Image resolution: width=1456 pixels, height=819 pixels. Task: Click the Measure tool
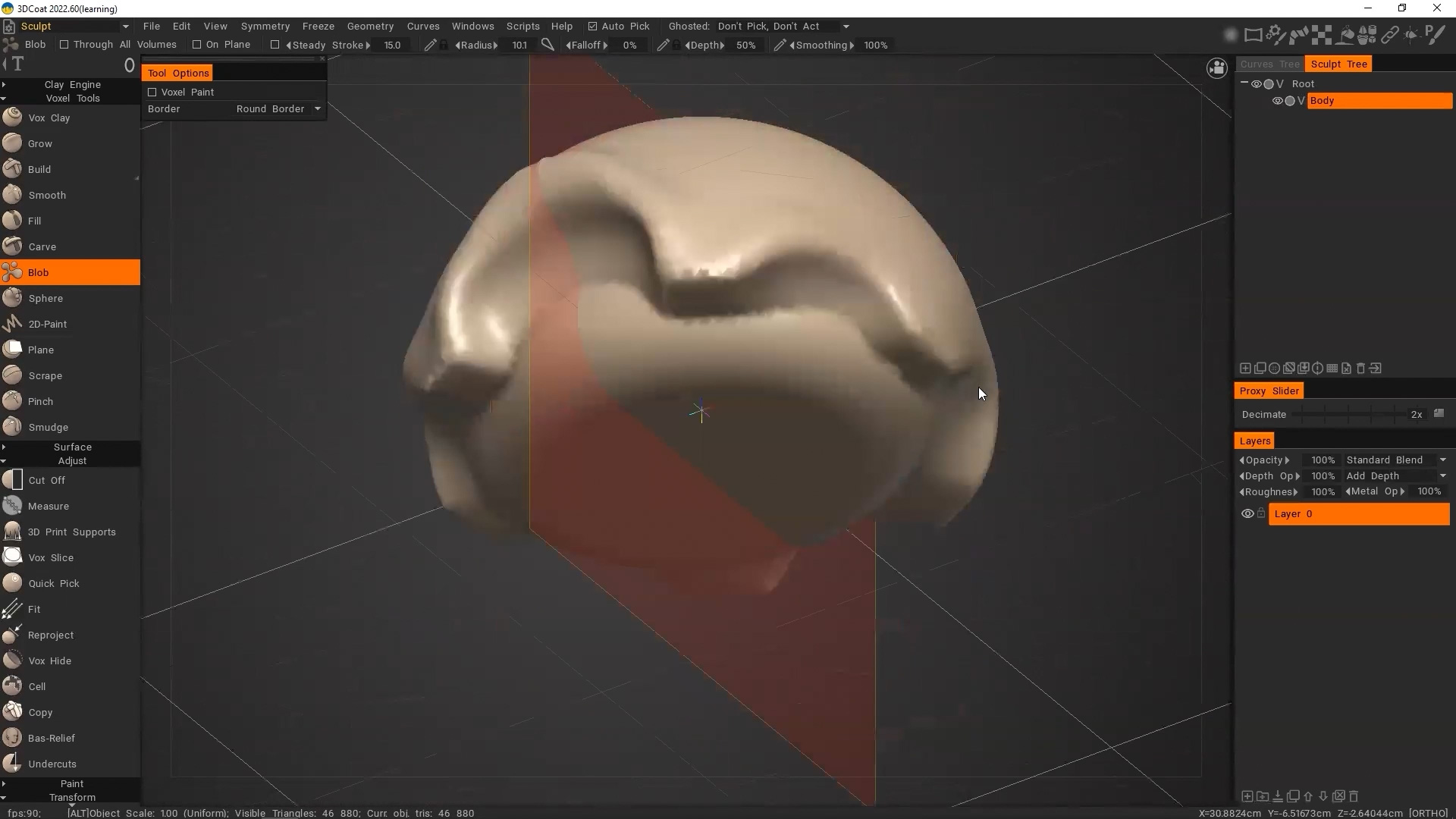[x=48, y=506]
